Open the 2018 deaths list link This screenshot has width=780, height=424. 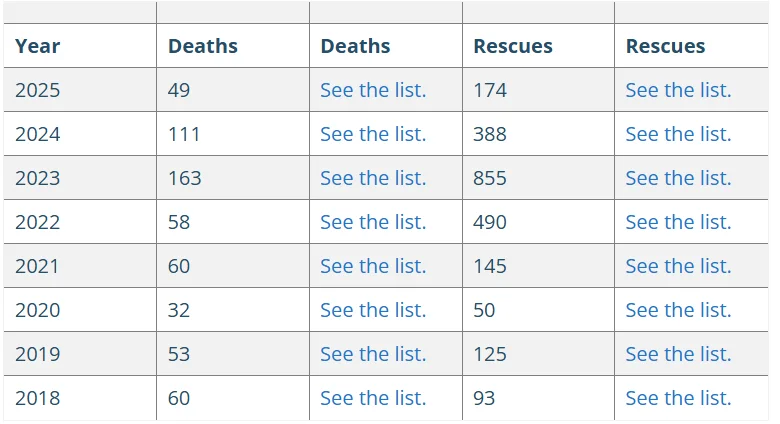(373, 398)
